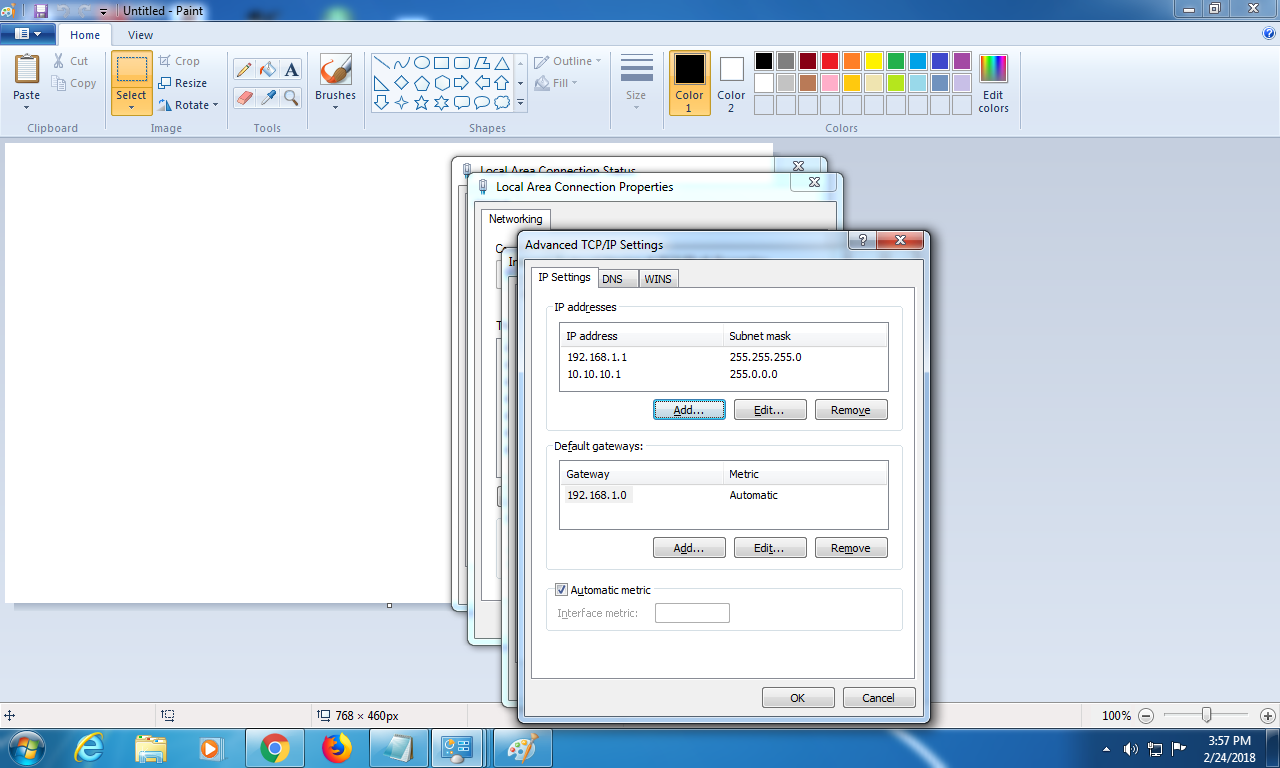The width and height of the screenshot is (1280, 768).
Task: Choose the Five-point star shape
Action: pyautogui.click(x=421, y=102)
